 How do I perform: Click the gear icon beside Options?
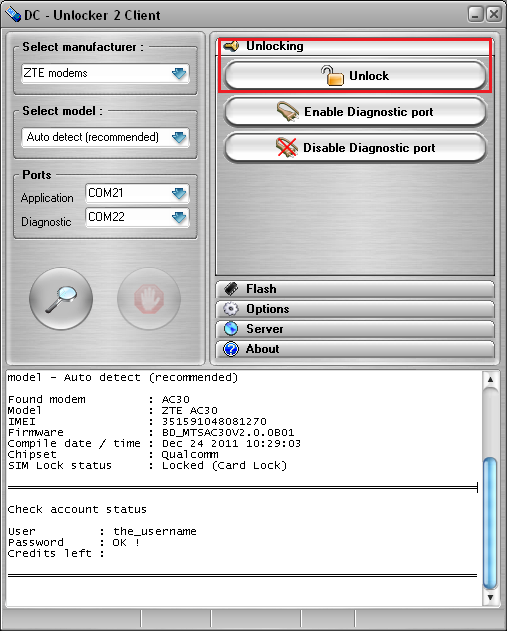point(231,309)
